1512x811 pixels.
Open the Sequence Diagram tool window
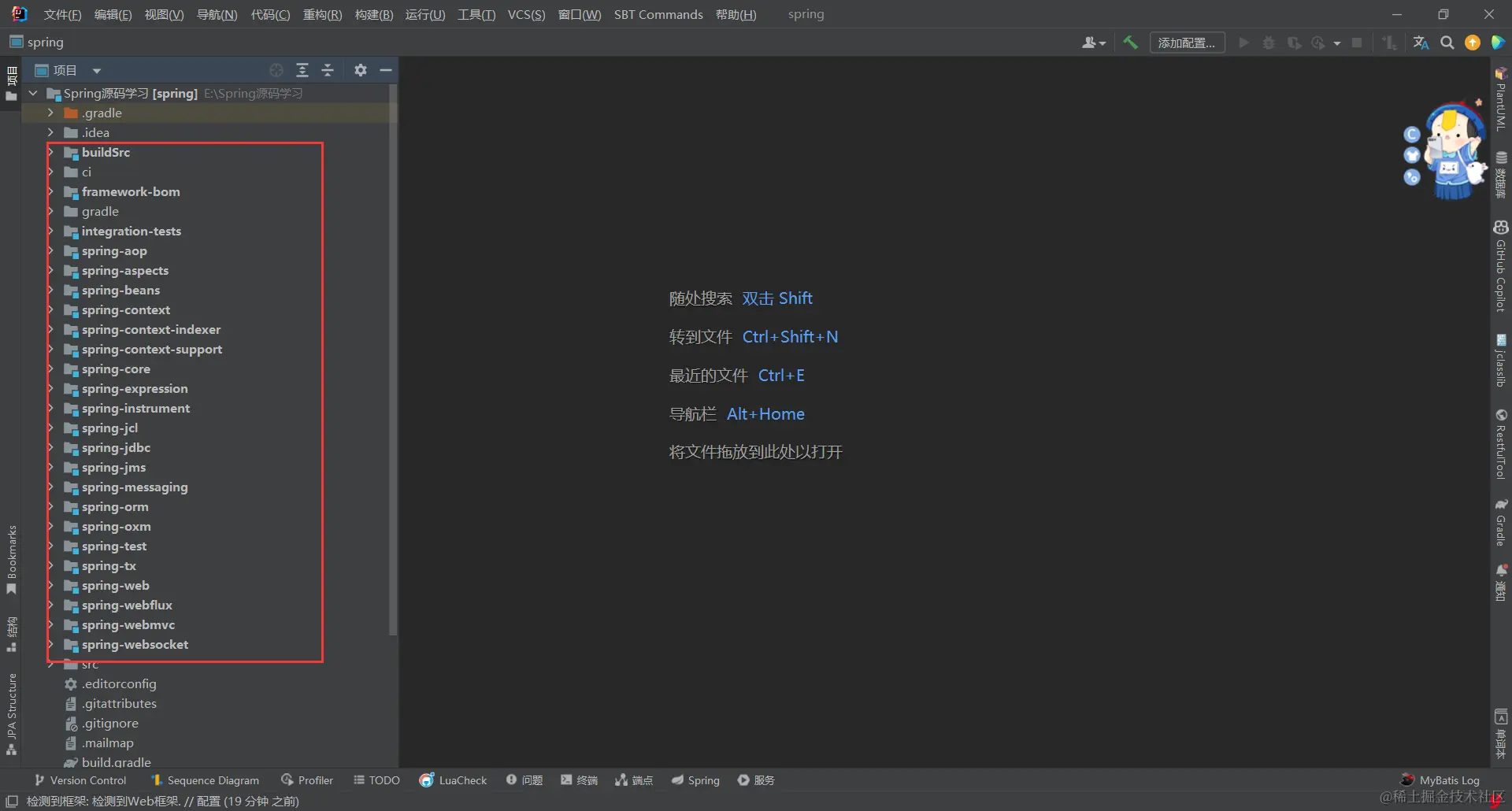click(205, 780)
